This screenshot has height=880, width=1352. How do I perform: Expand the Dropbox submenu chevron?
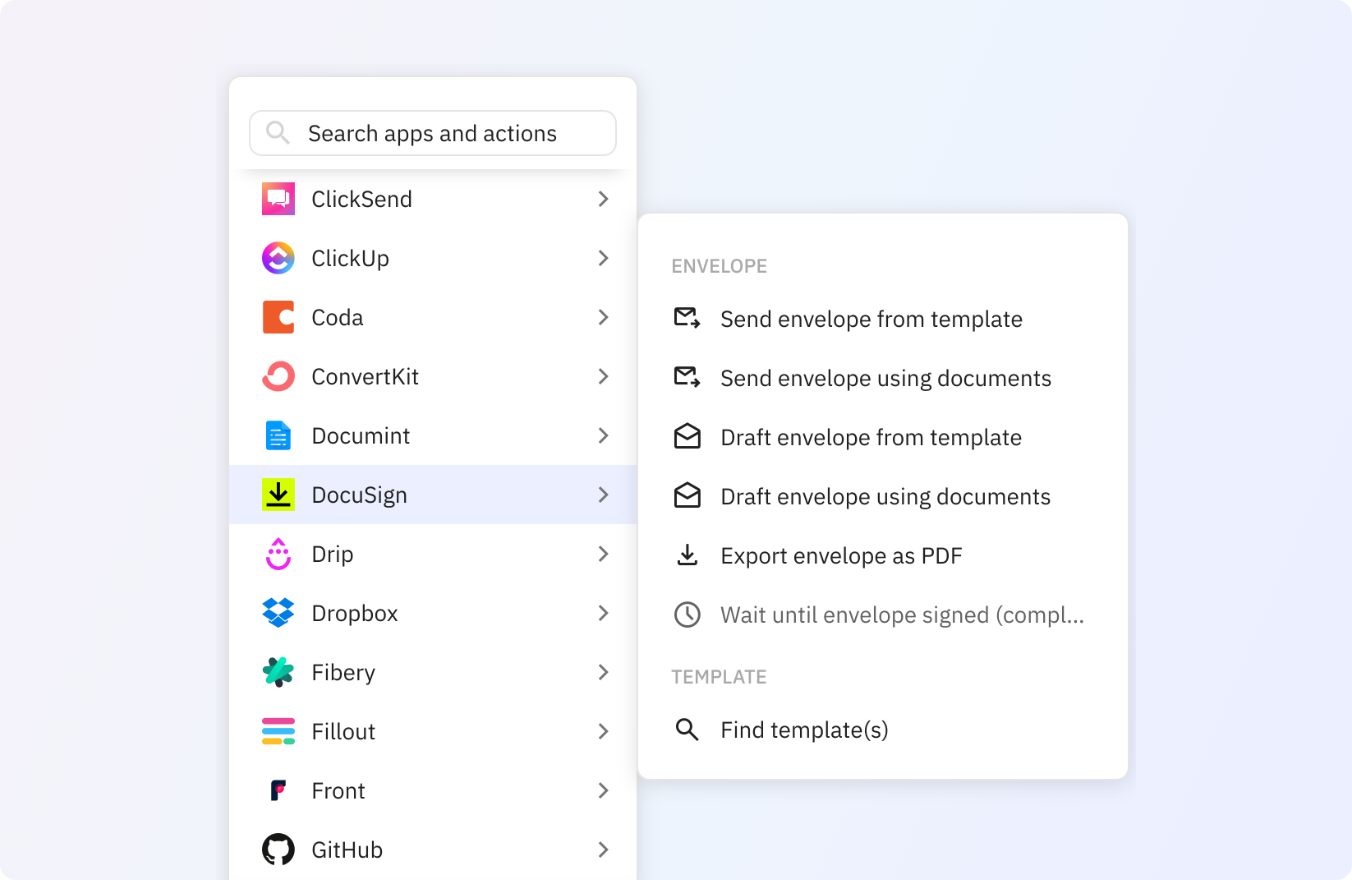click(x=603, y=613)
